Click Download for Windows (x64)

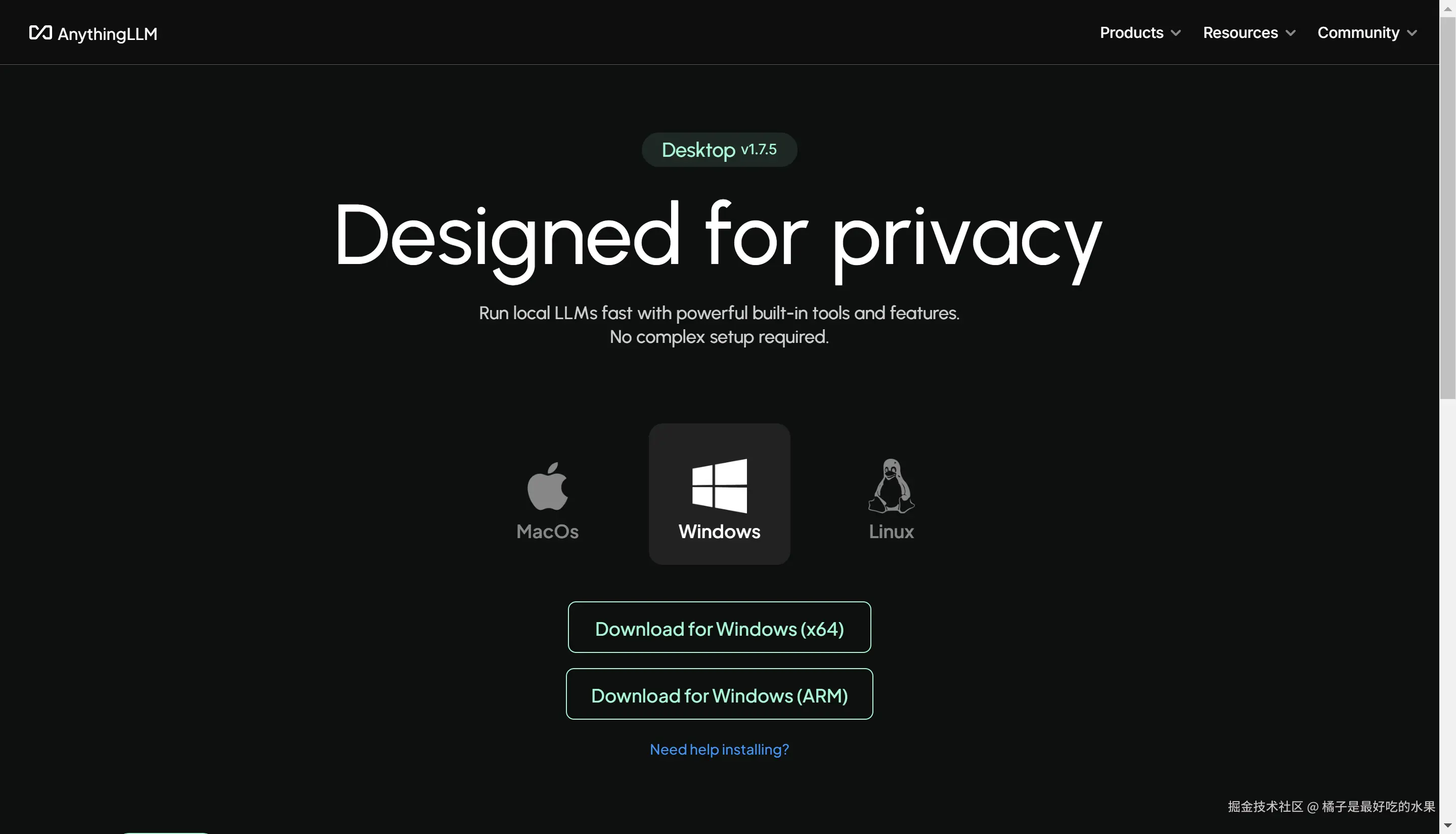[x=720, y=627]
